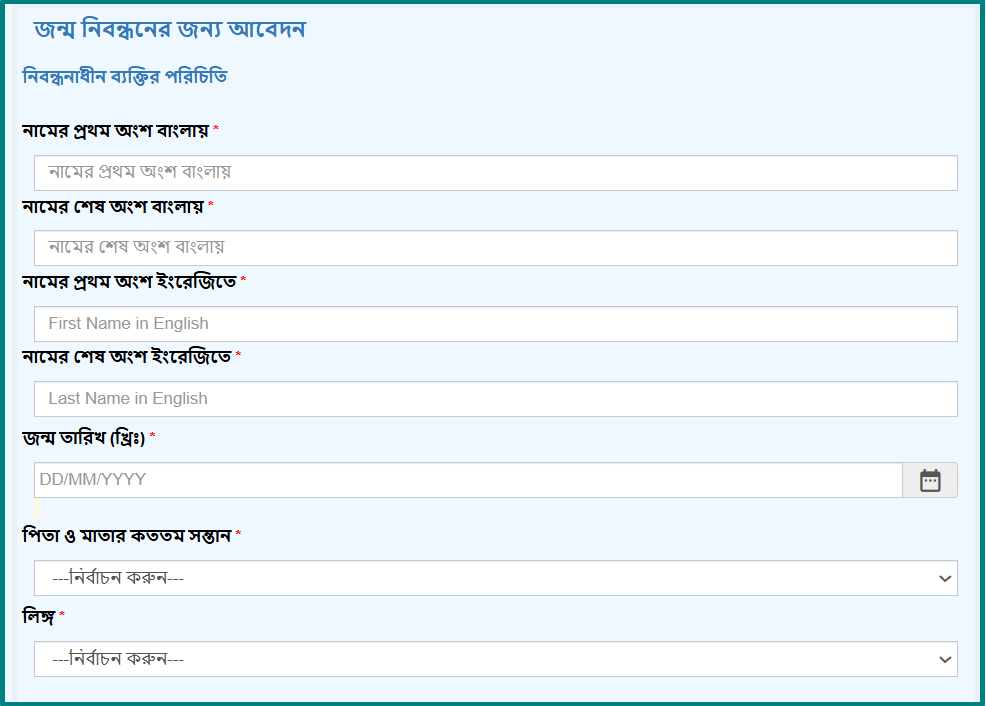Open the পিতা ও মাতার কততম সন্তান dropdown
Image resolution: width=986 pixels, height=706 pixels.
point(495,578)
